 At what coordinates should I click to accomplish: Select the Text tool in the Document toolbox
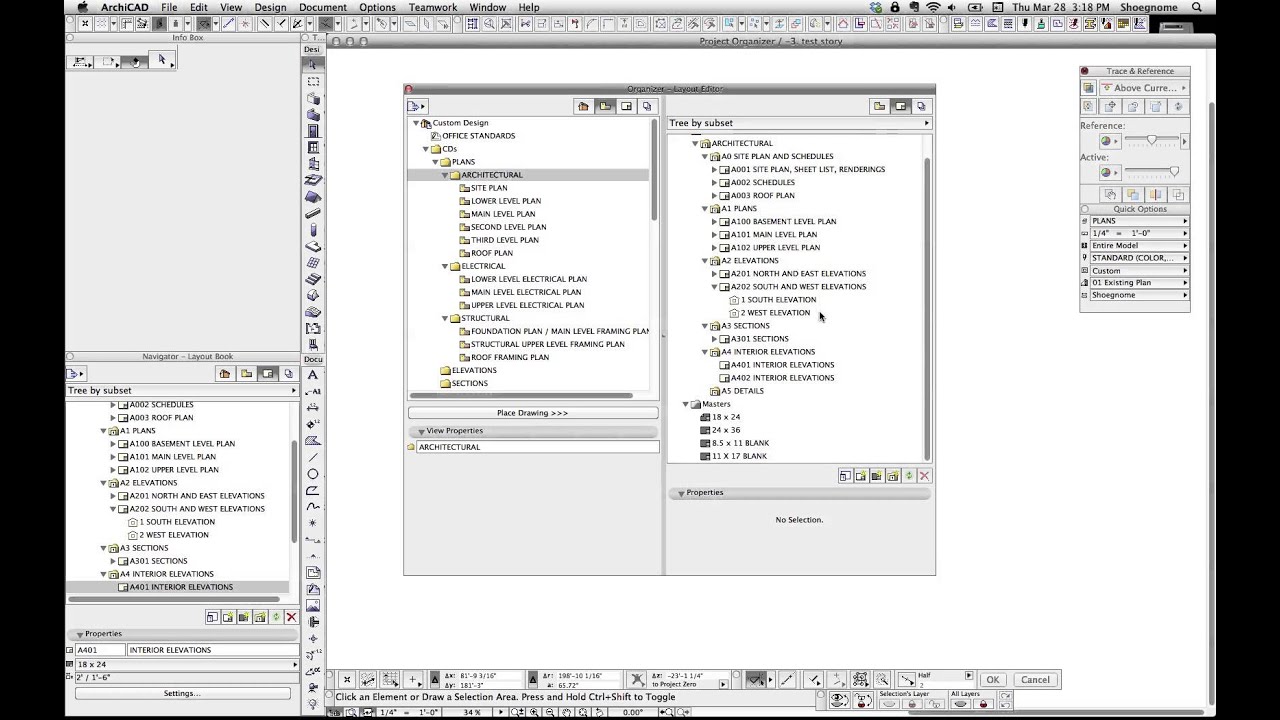(x=313, y=374)
